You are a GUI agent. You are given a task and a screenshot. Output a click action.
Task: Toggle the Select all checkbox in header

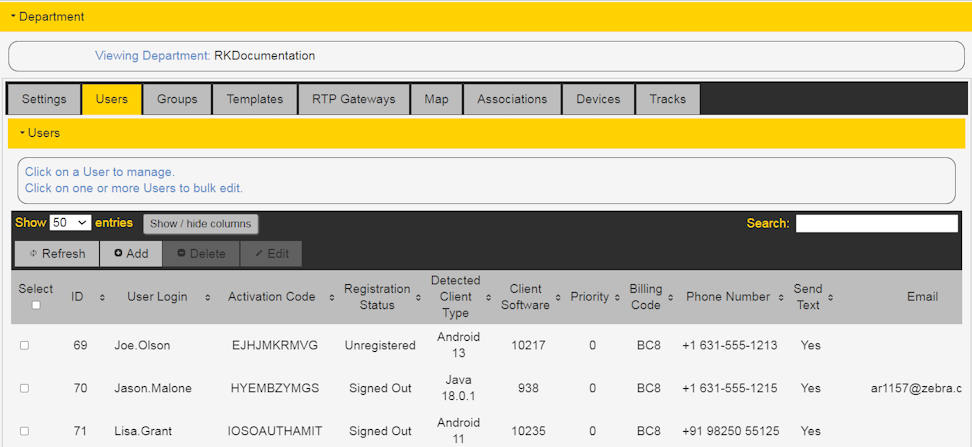(36, 305)
